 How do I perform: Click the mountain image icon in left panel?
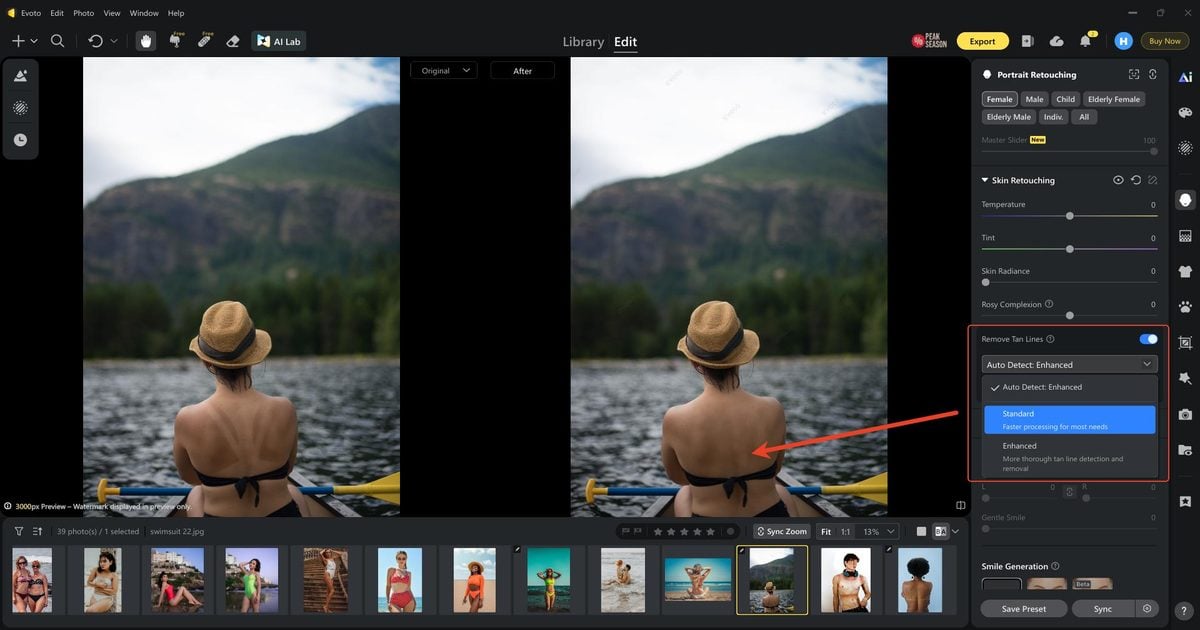click(x=20, y=76)
